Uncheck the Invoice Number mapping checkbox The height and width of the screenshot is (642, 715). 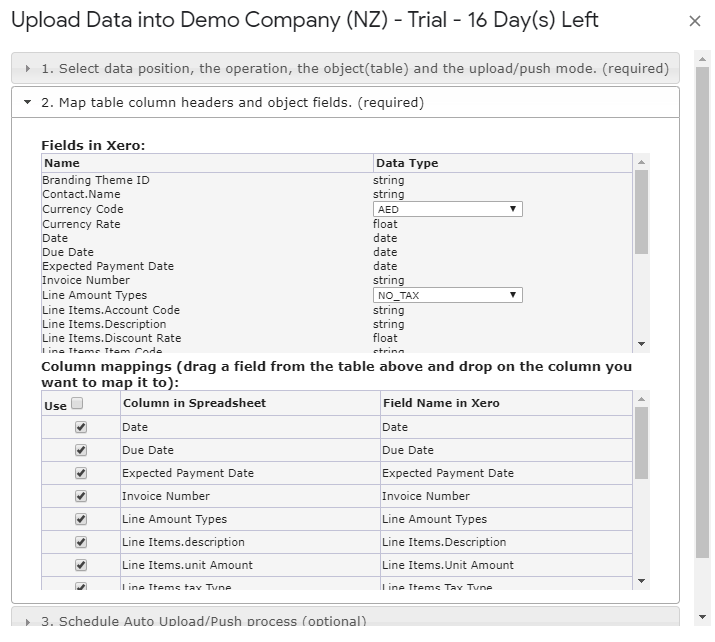point(81,496)
